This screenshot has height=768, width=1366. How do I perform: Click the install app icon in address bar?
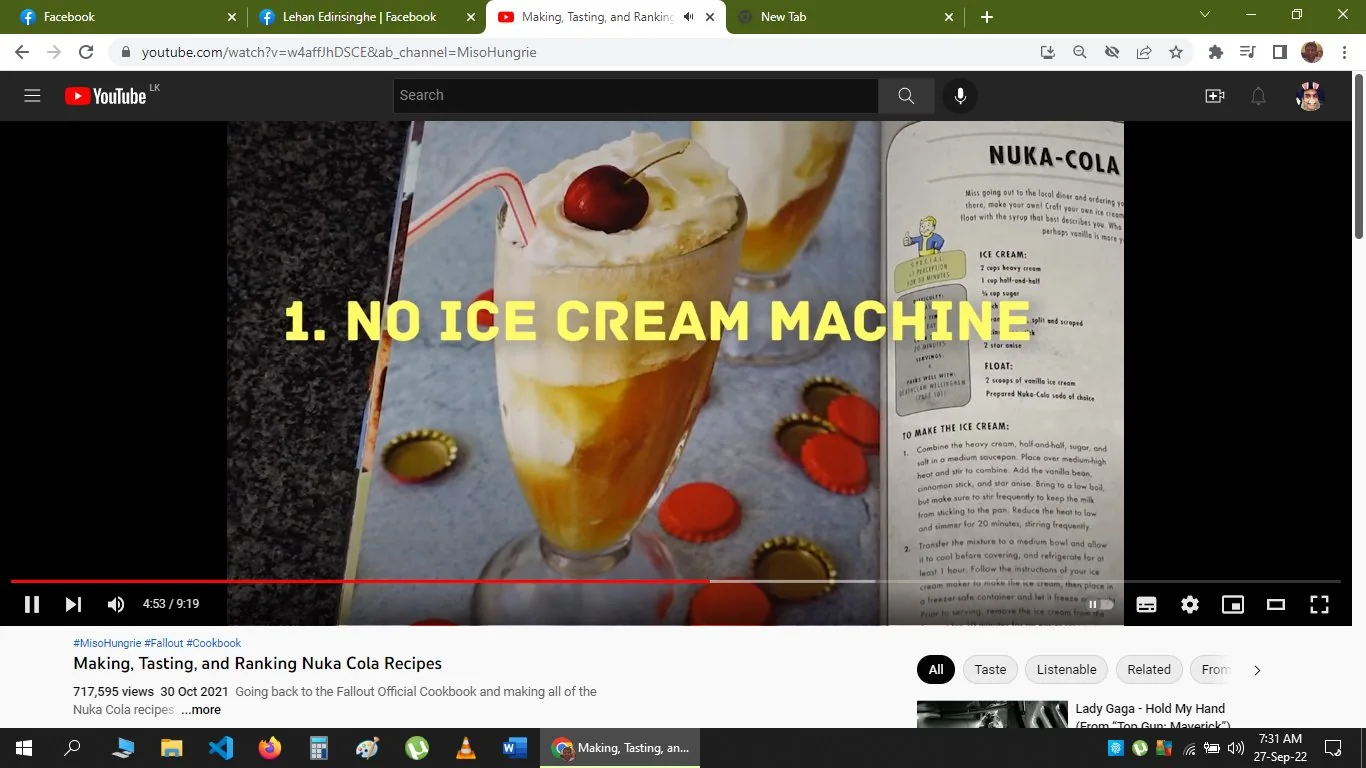pos(1048,52)
